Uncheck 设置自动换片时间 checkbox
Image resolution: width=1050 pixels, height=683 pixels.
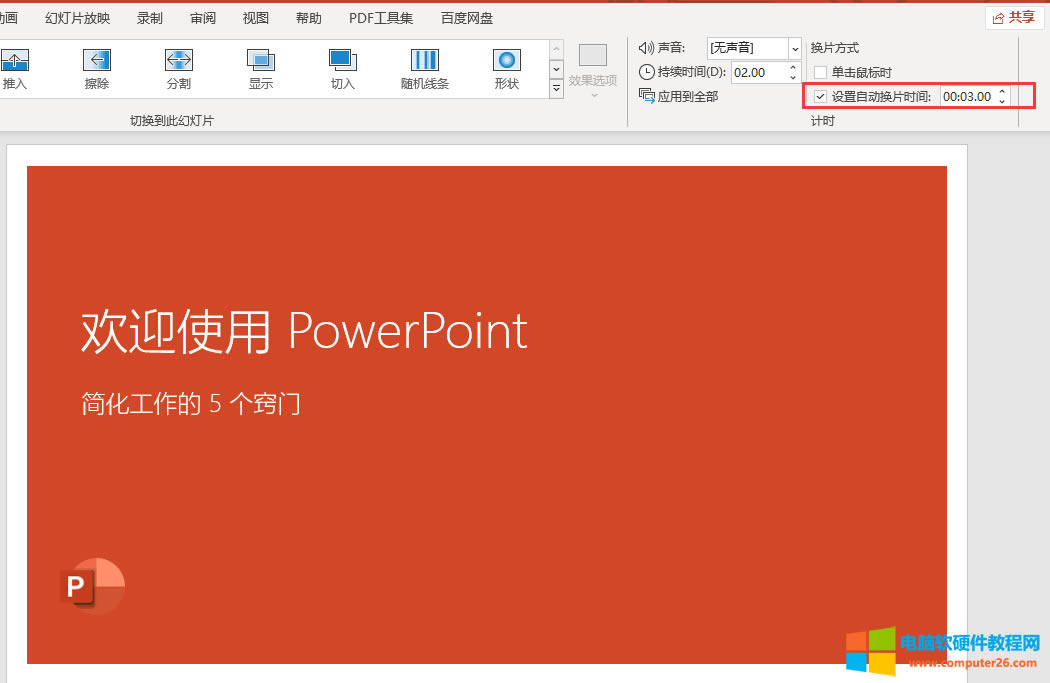click(821, 97)
